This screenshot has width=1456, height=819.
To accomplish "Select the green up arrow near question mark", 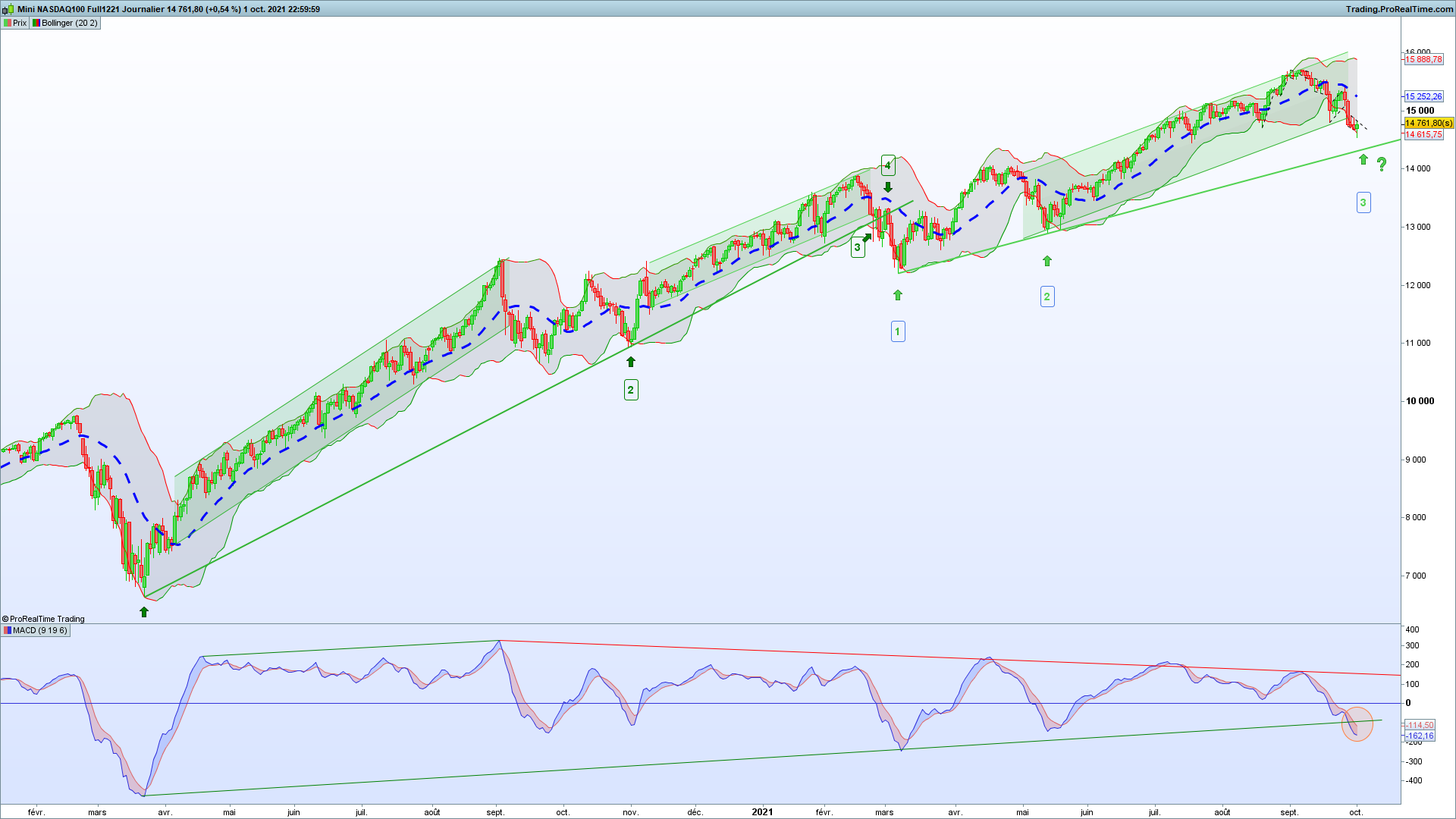I will coord(1363,159).
